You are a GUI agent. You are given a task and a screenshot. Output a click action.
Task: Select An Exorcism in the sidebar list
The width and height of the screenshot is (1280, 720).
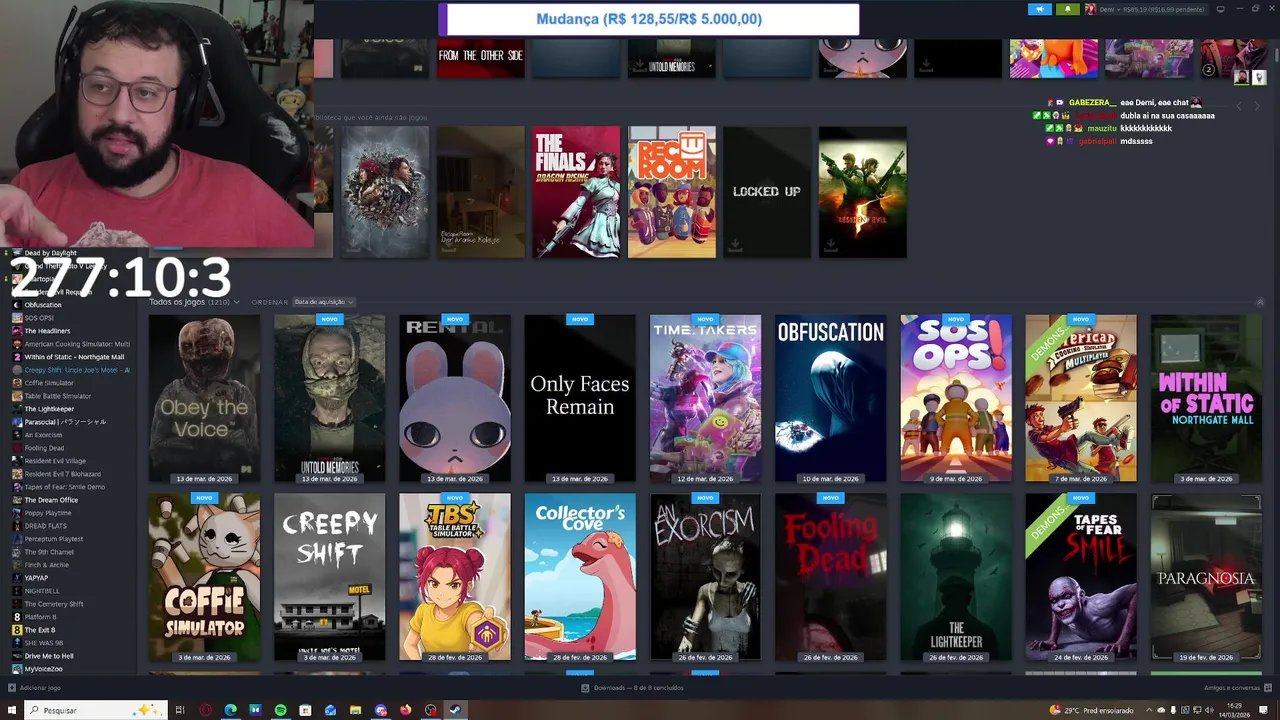(43, 435)
